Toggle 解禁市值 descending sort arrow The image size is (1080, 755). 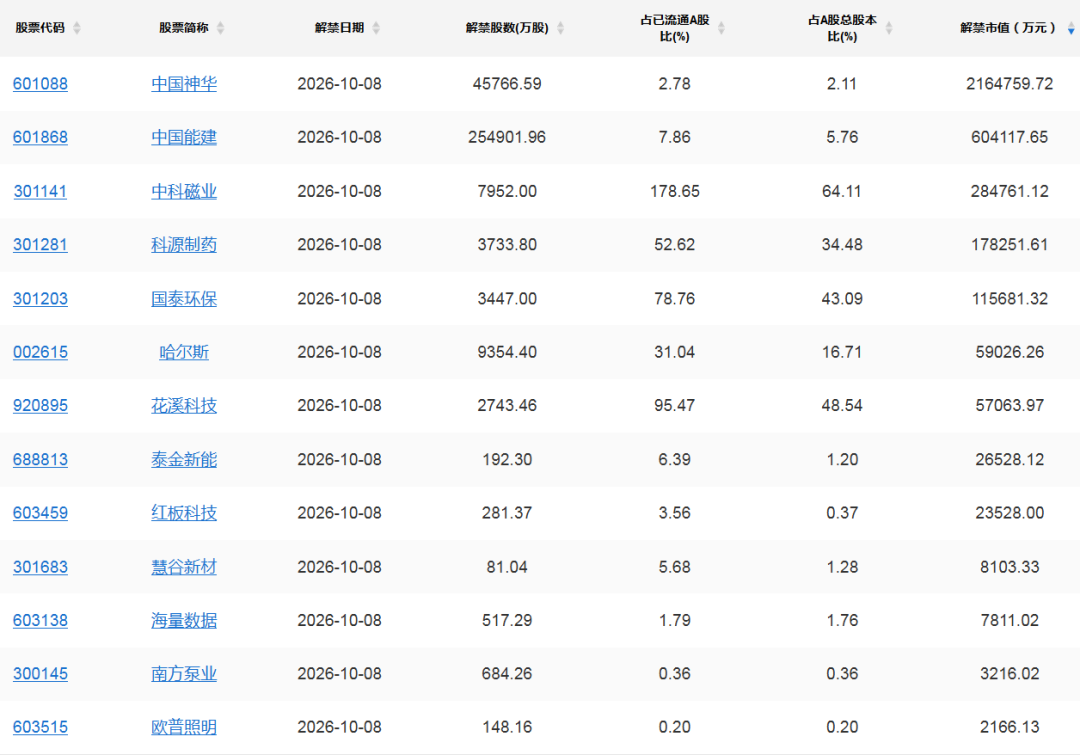pos(1071,28)
